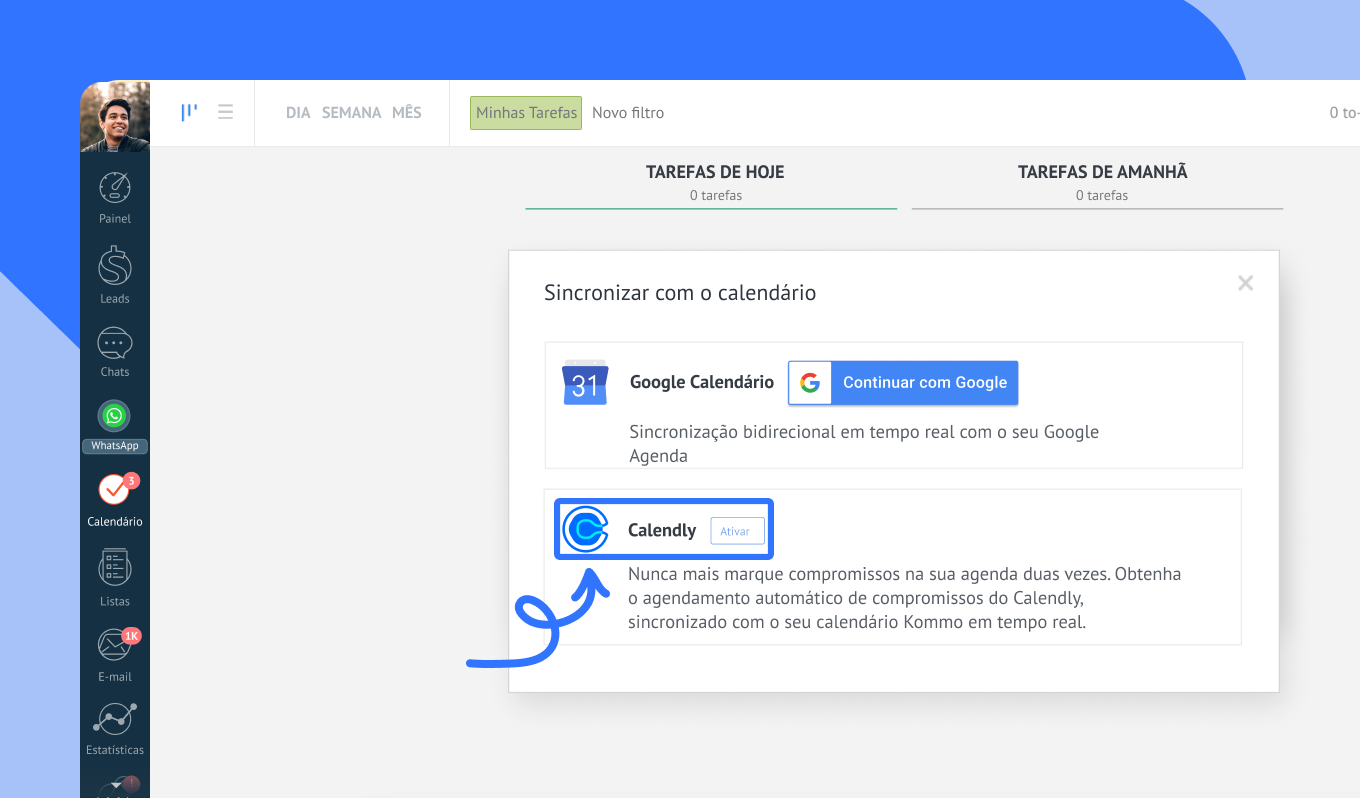The image size is (1360, 798).
Task: Switch to pipeline column view
Action: 188,113
